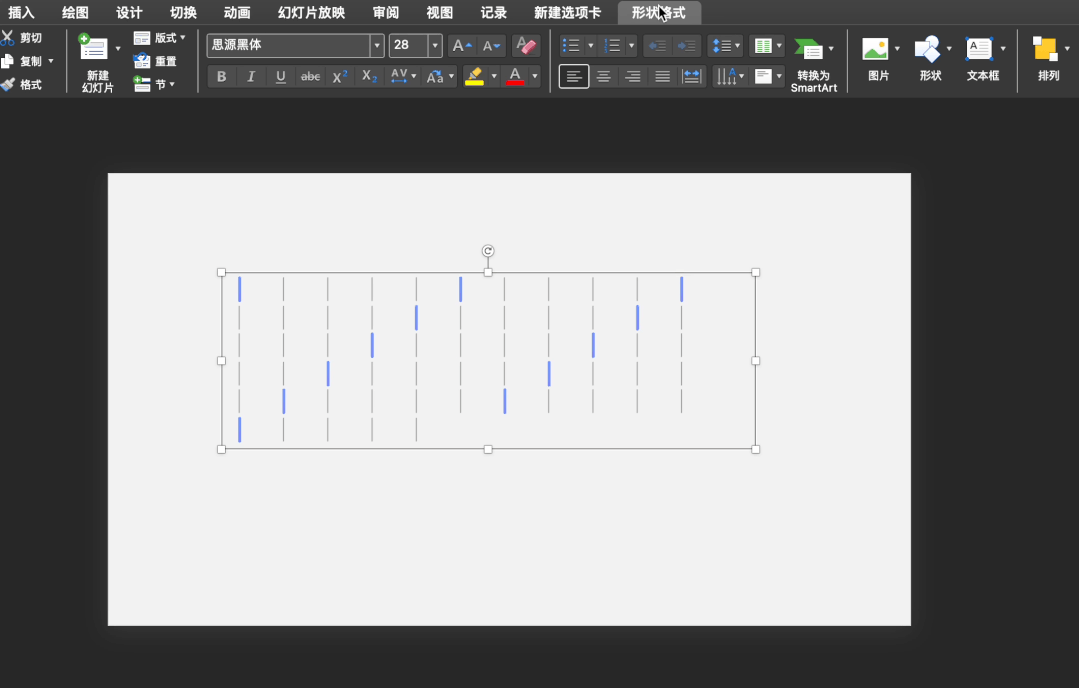Decrease font size with the smaller A icon
The height and width of the screenshot is (688, 1079).
tap(491, 46)
